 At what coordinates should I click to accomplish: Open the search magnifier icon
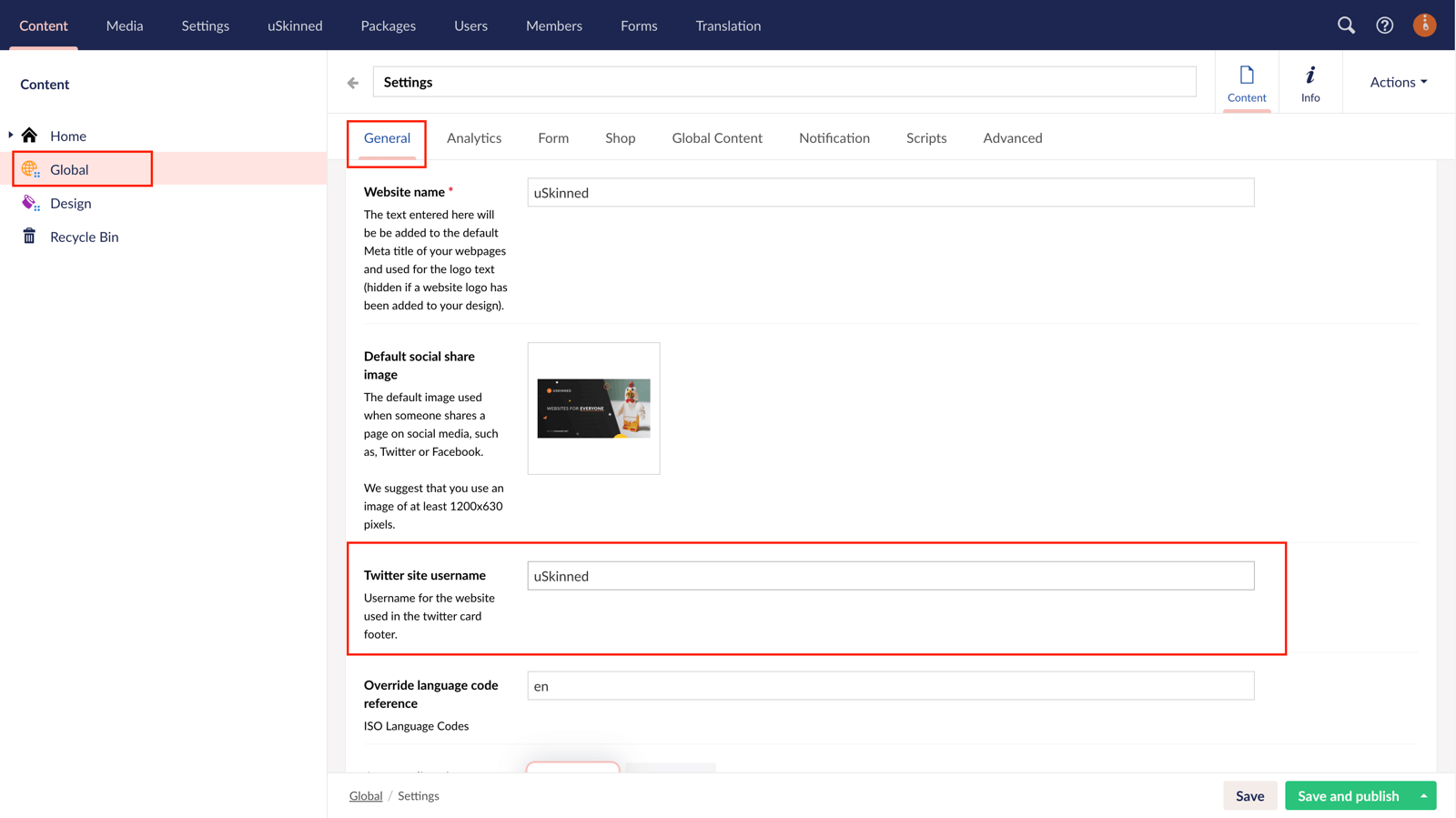coord(1346,25)
